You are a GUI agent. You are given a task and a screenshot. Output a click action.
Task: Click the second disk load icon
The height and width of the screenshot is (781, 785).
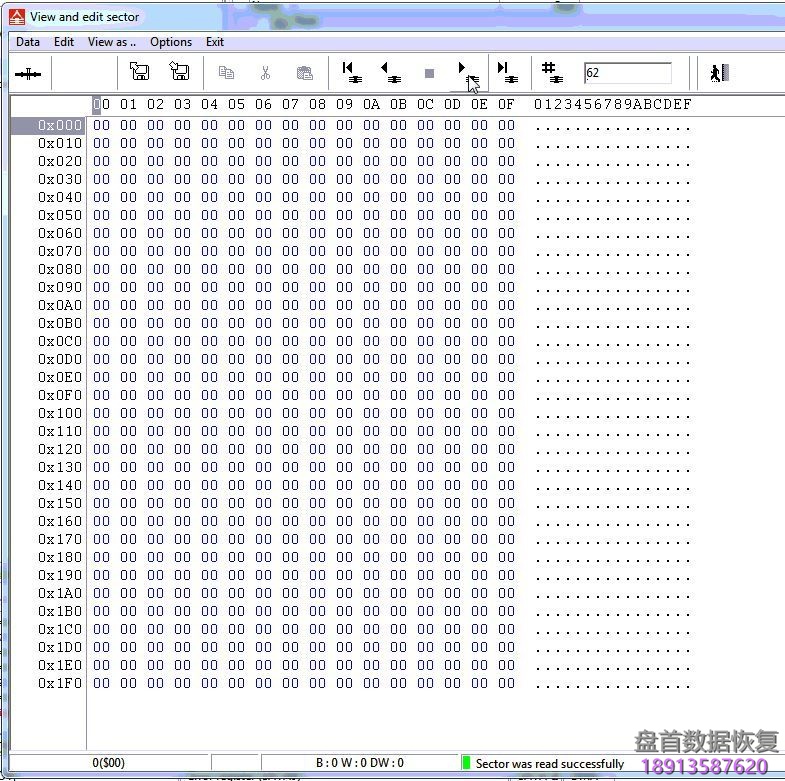coord(179,72)
